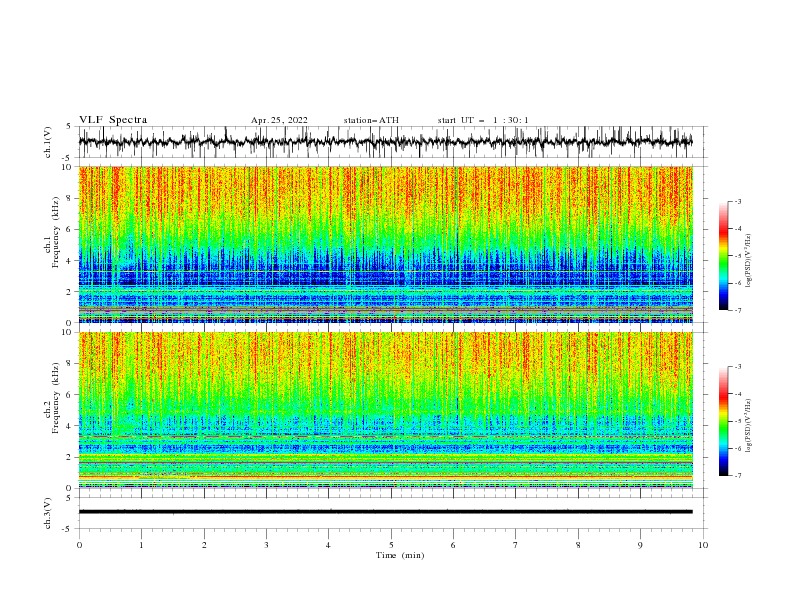Image resolution: width=792 pixels, height=612 pixels.
Task: Click tick label 7 on Time axis
Action: tap(516, 545)
